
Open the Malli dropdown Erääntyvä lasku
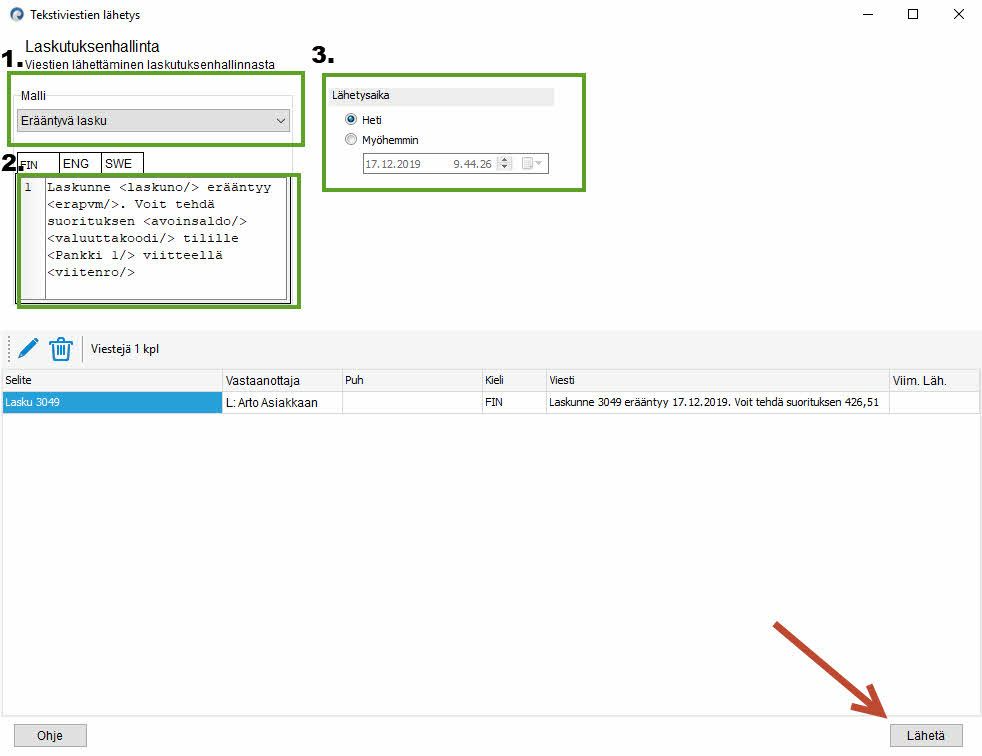(x=153, y=120)
